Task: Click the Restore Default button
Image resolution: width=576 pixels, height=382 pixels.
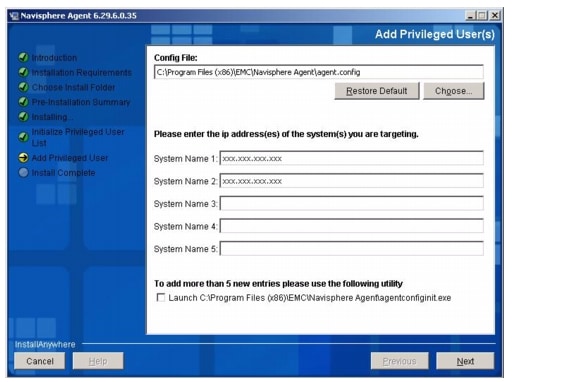Action: pyautogui.click(x=377, y=91)
